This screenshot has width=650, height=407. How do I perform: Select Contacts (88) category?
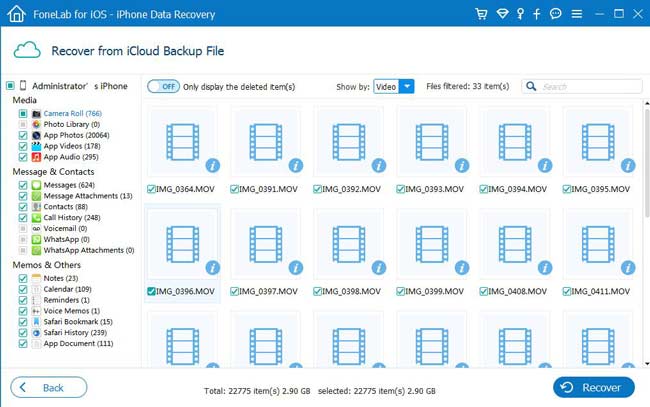pos(65,206)
